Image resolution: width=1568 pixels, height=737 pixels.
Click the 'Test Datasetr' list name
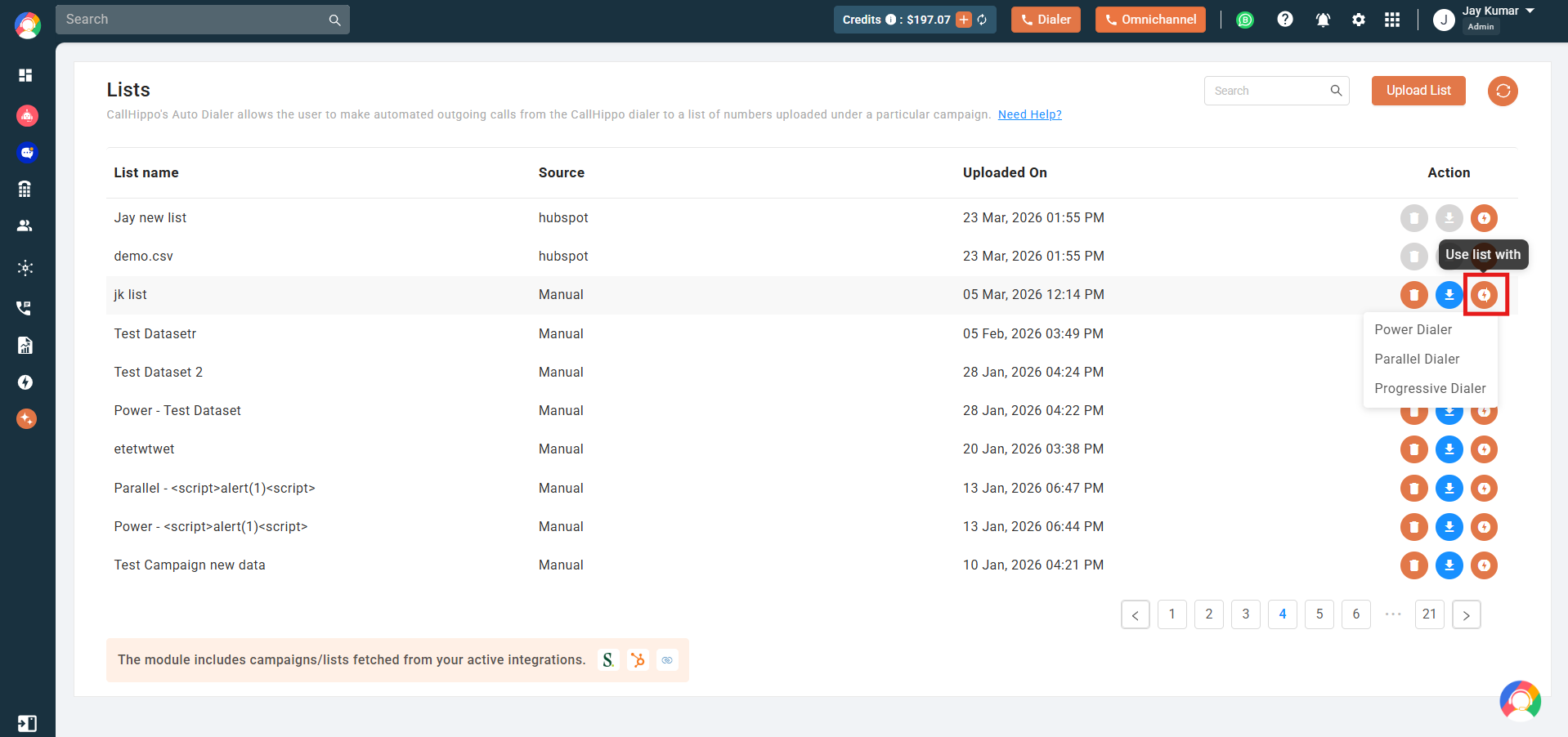tap(155, 333)
